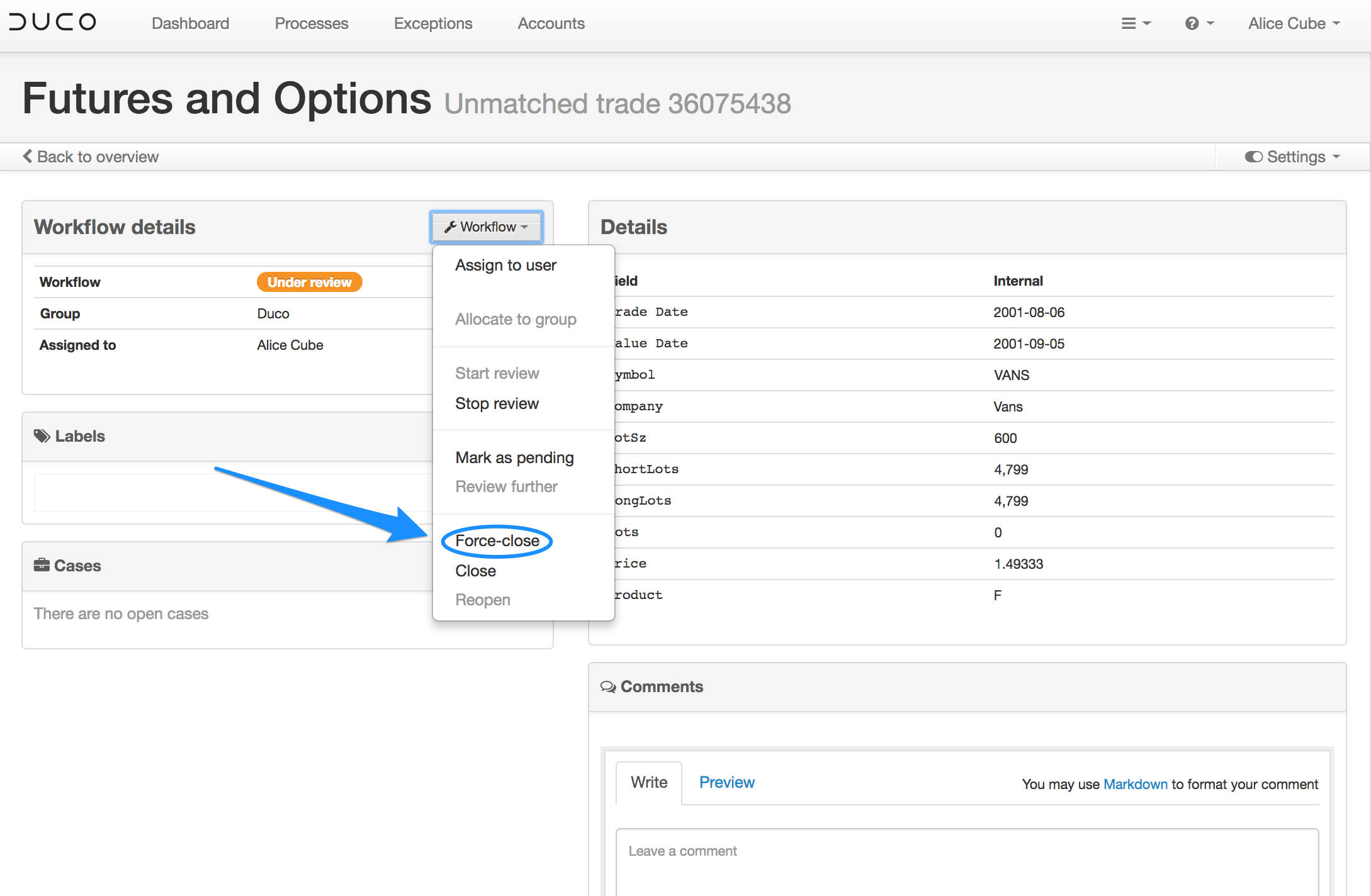This screenshot has height=896, width=1371.
Task: Select Force-close in Workflow menu
Action: tap(497, 540)
